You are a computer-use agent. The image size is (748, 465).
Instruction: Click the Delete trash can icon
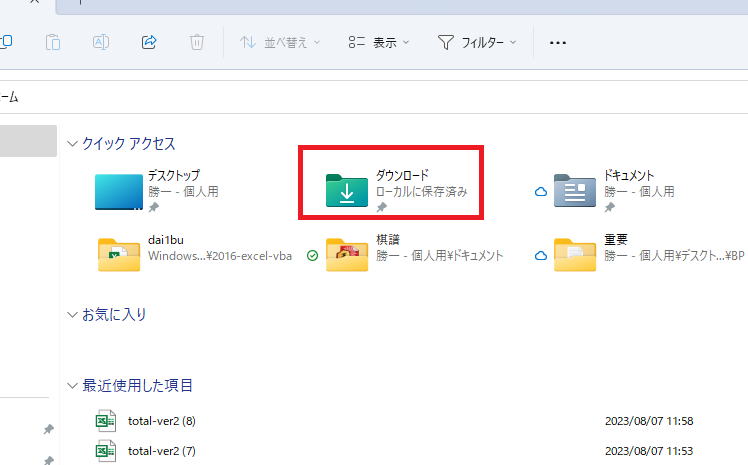tap(197, 42)
